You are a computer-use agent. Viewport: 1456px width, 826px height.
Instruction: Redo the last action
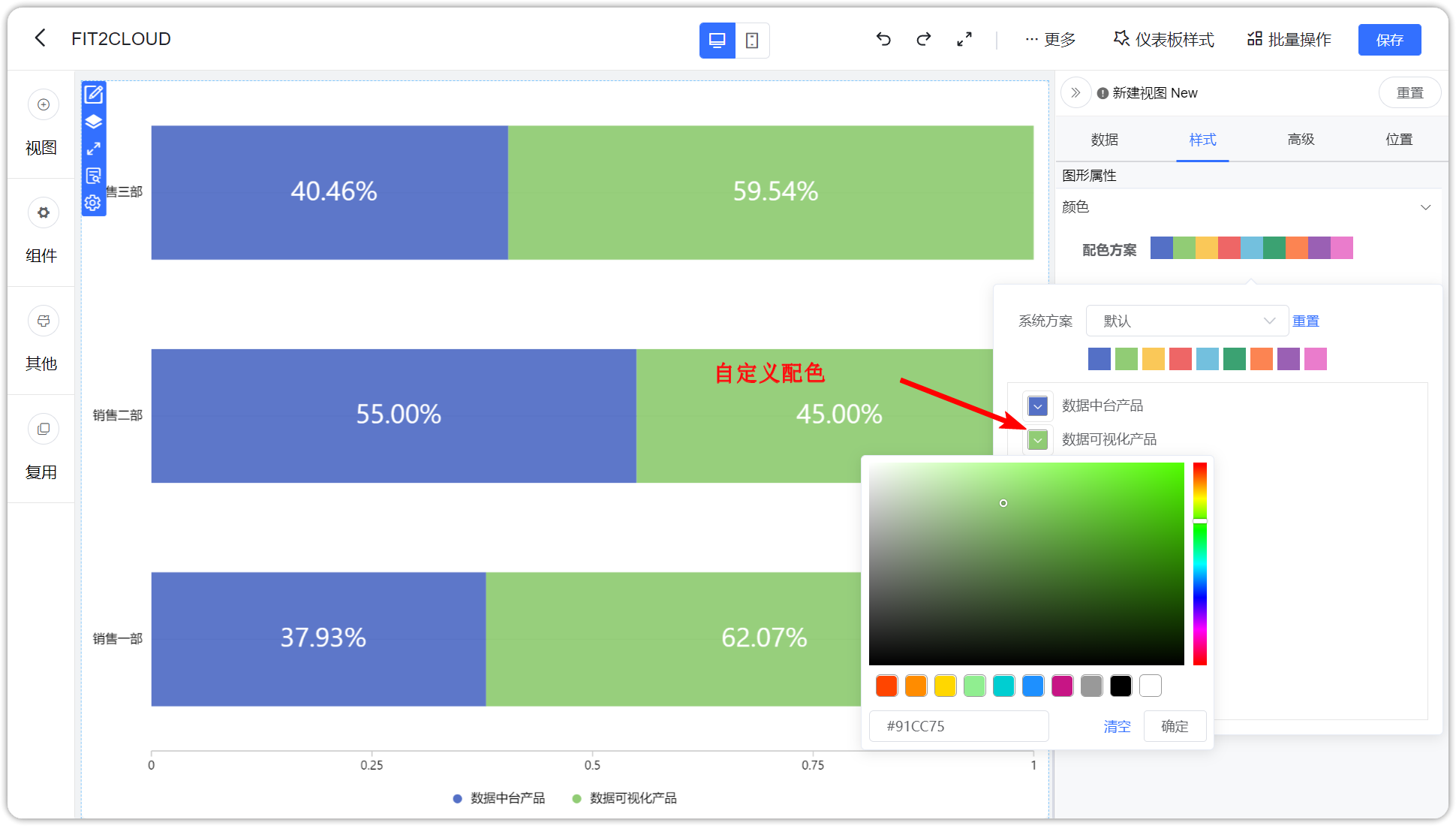pos(924,39)
